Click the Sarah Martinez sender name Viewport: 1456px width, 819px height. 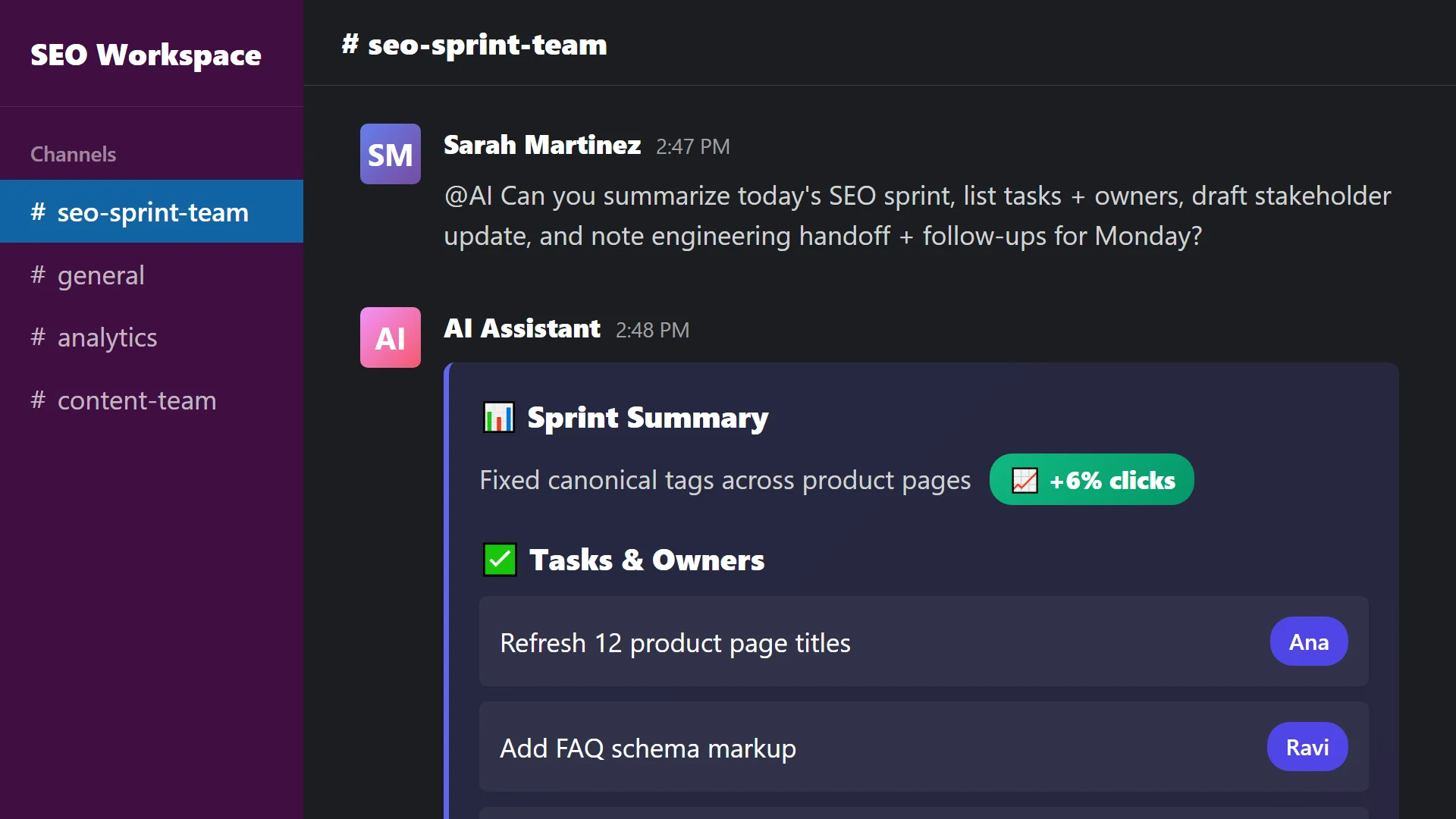click(542, 144)
